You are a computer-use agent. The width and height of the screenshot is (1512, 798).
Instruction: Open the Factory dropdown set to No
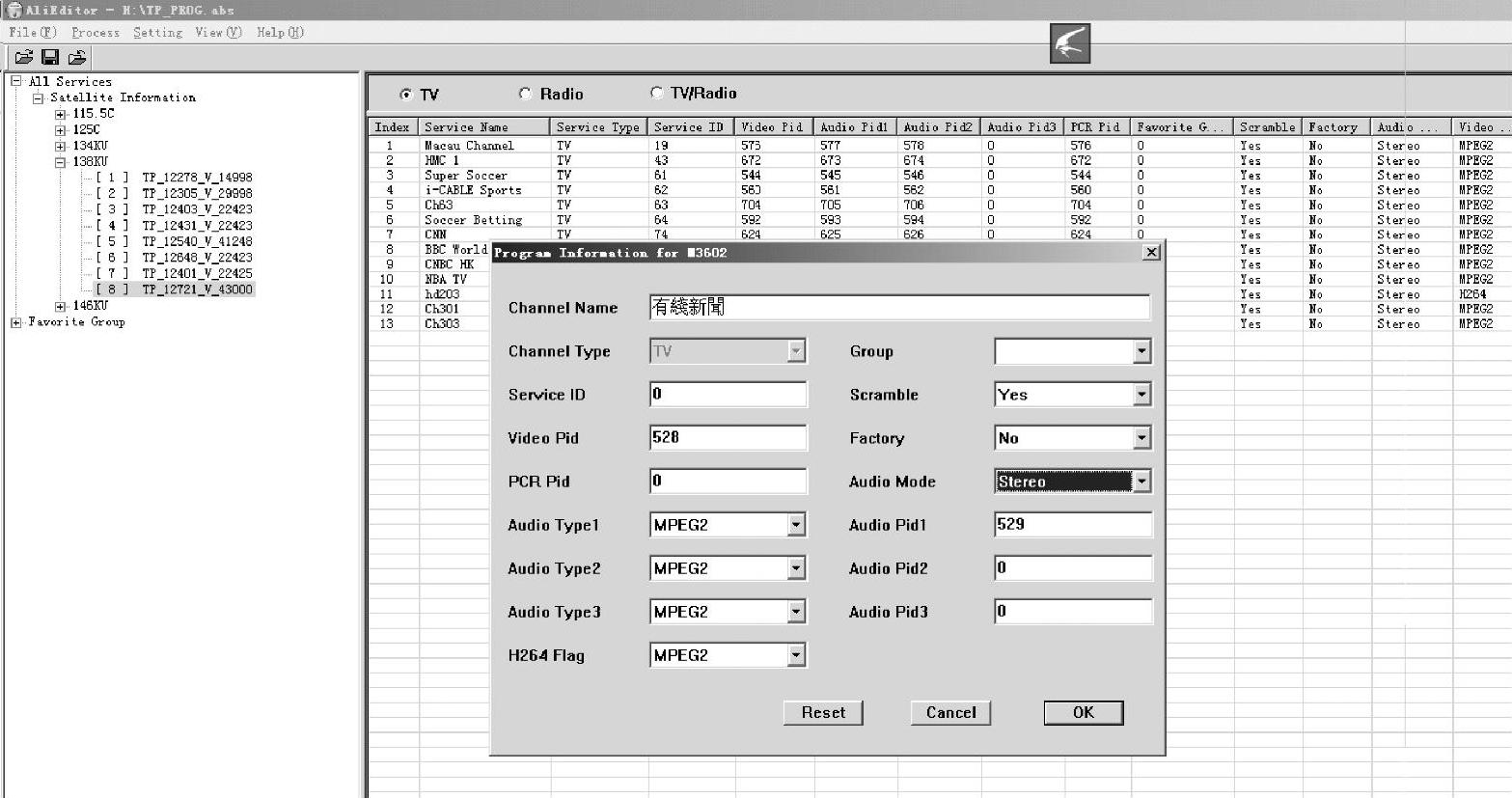pos(1141,438)
